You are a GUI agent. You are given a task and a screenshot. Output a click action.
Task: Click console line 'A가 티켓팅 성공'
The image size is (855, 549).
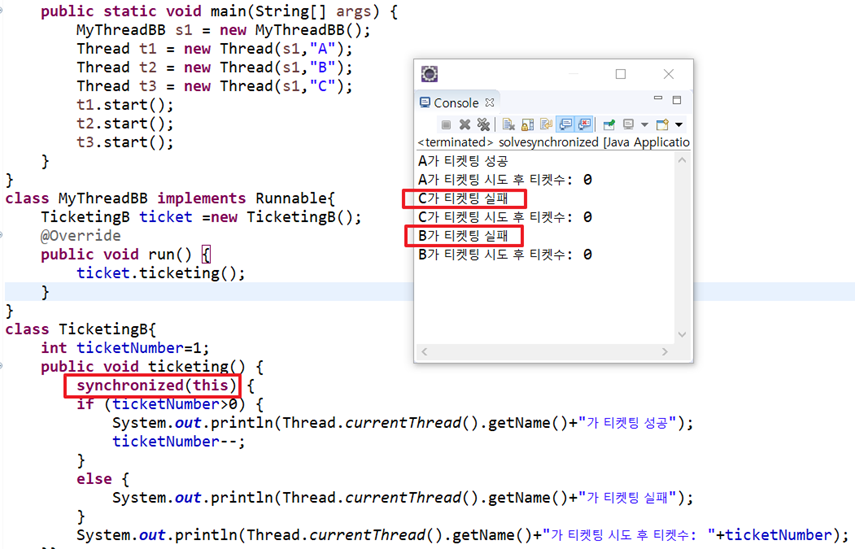tap(463, 161)
